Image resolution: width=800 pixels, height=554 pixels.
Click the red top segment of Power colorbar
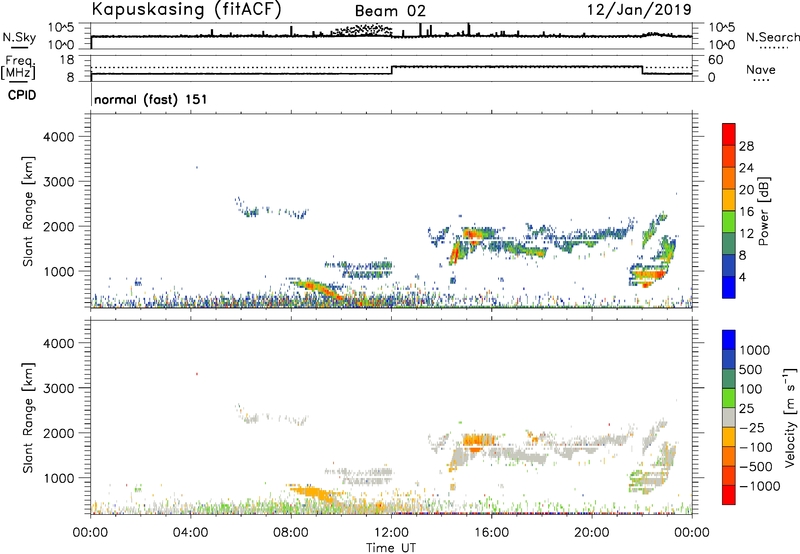pos(729,134)
